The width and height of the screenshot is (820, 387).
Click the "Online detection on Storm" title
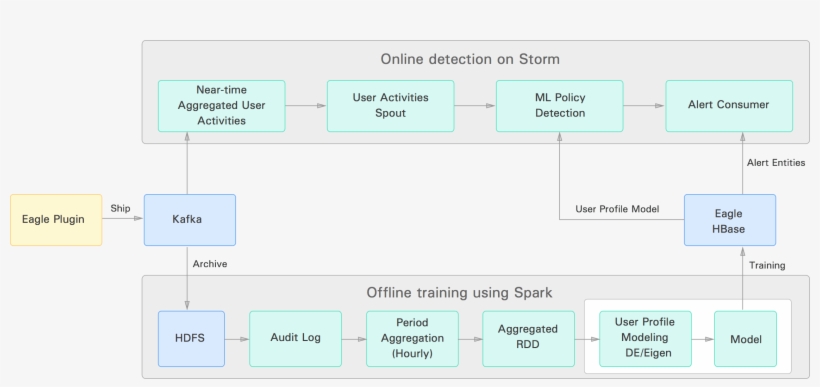(x=470, y=59)
